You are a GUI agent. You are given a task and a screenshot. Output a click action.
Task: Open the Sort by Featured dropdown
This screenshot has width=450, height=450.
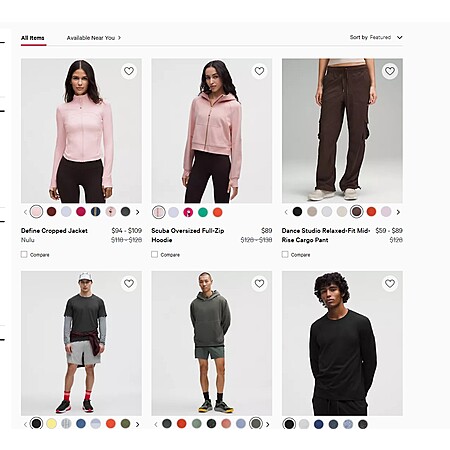(x=376, y=37)
